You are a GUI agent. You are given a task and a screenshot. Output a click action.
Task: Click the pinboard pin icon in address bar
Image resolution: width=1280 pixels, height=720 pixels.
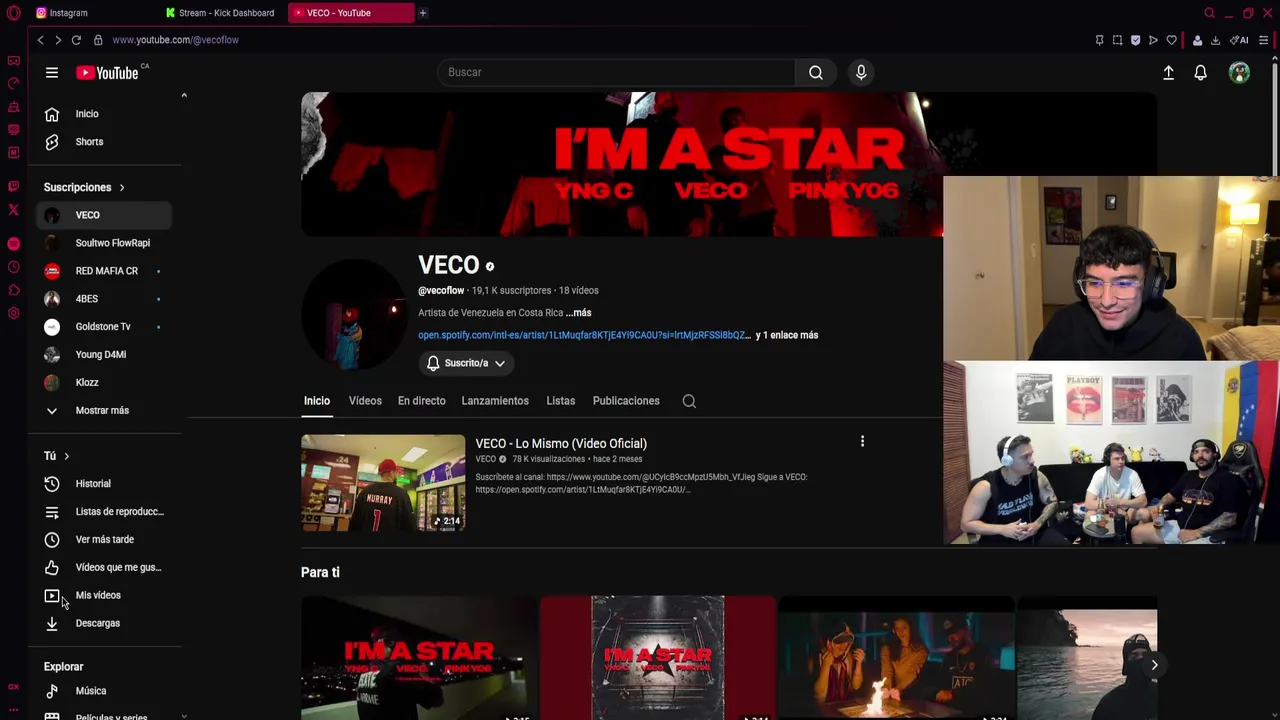point(1099,40)
